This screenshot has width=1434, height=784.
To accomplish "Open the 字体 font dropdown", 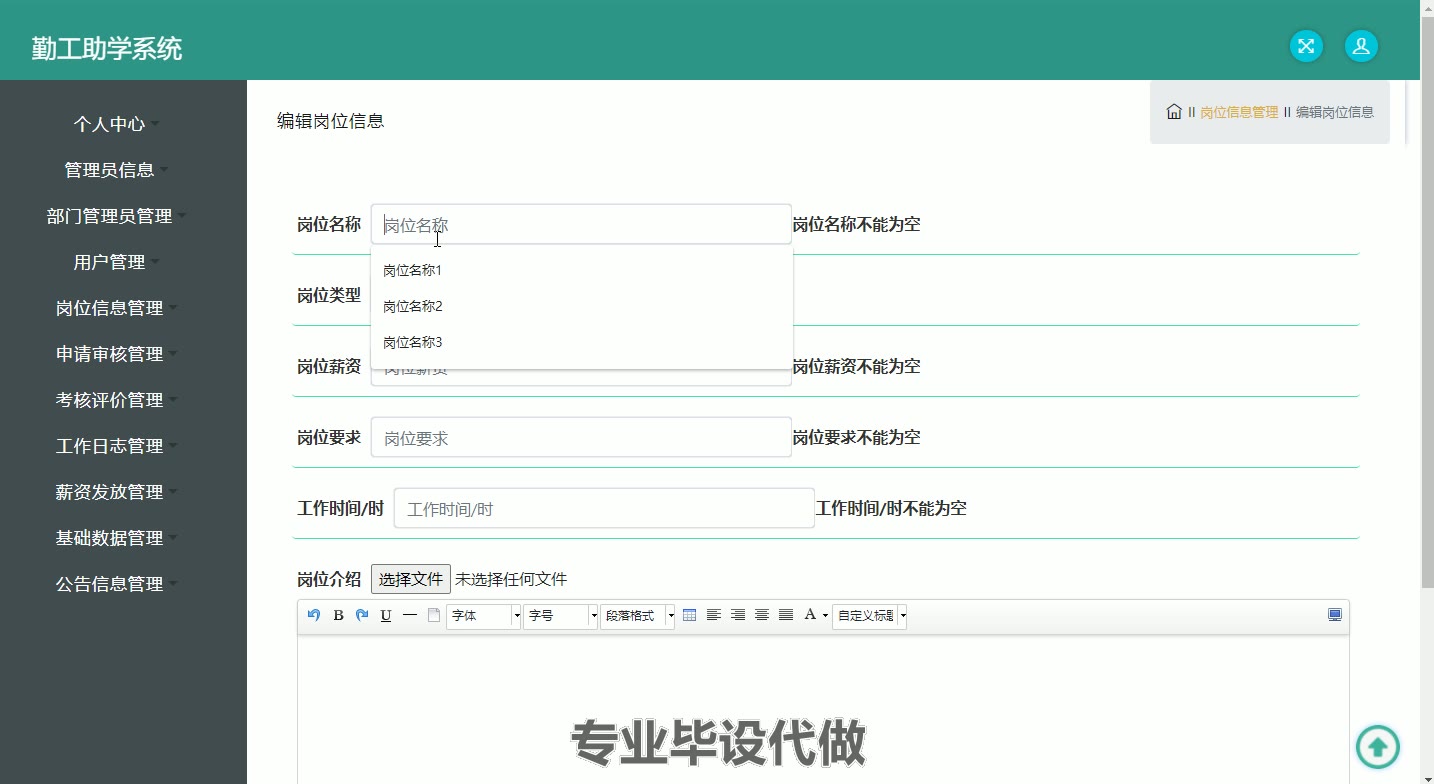I will click(484, 616).
